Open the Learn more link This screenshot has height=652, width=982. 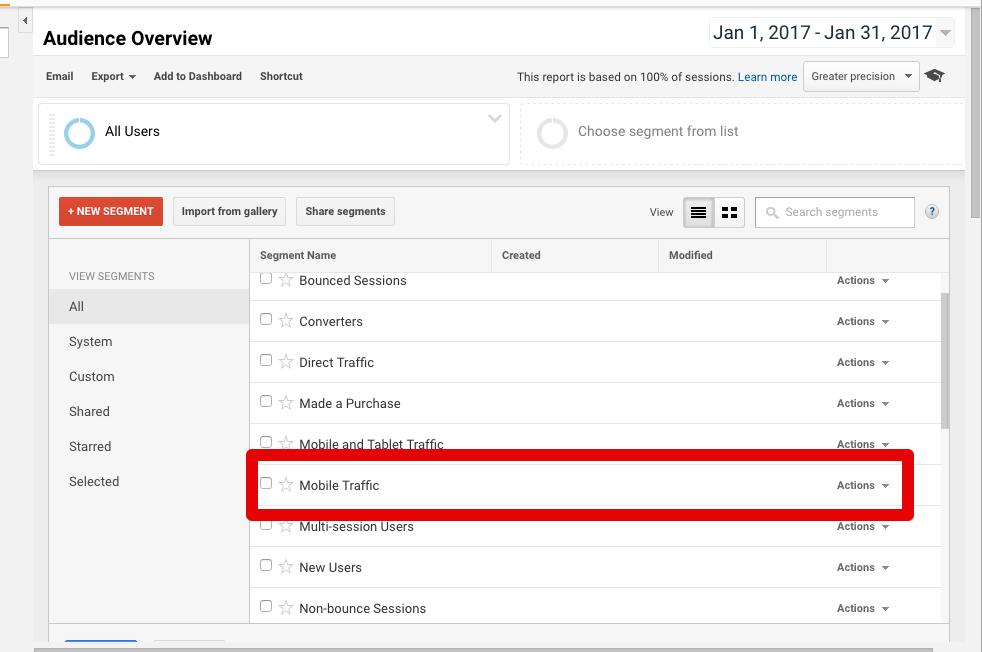[767, 77]
